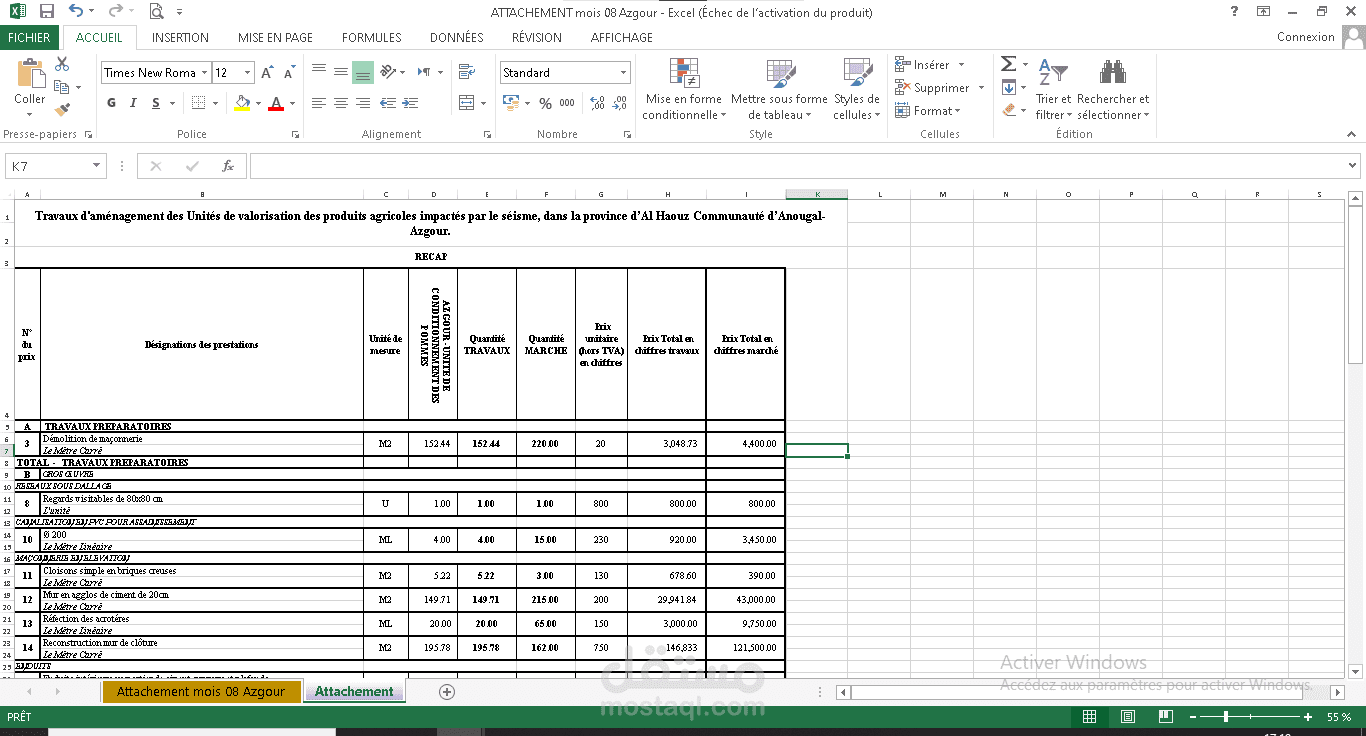1366x736 pixels.
Task: Click the Copy icon in Presse-papiers
Action: (62, 87)
